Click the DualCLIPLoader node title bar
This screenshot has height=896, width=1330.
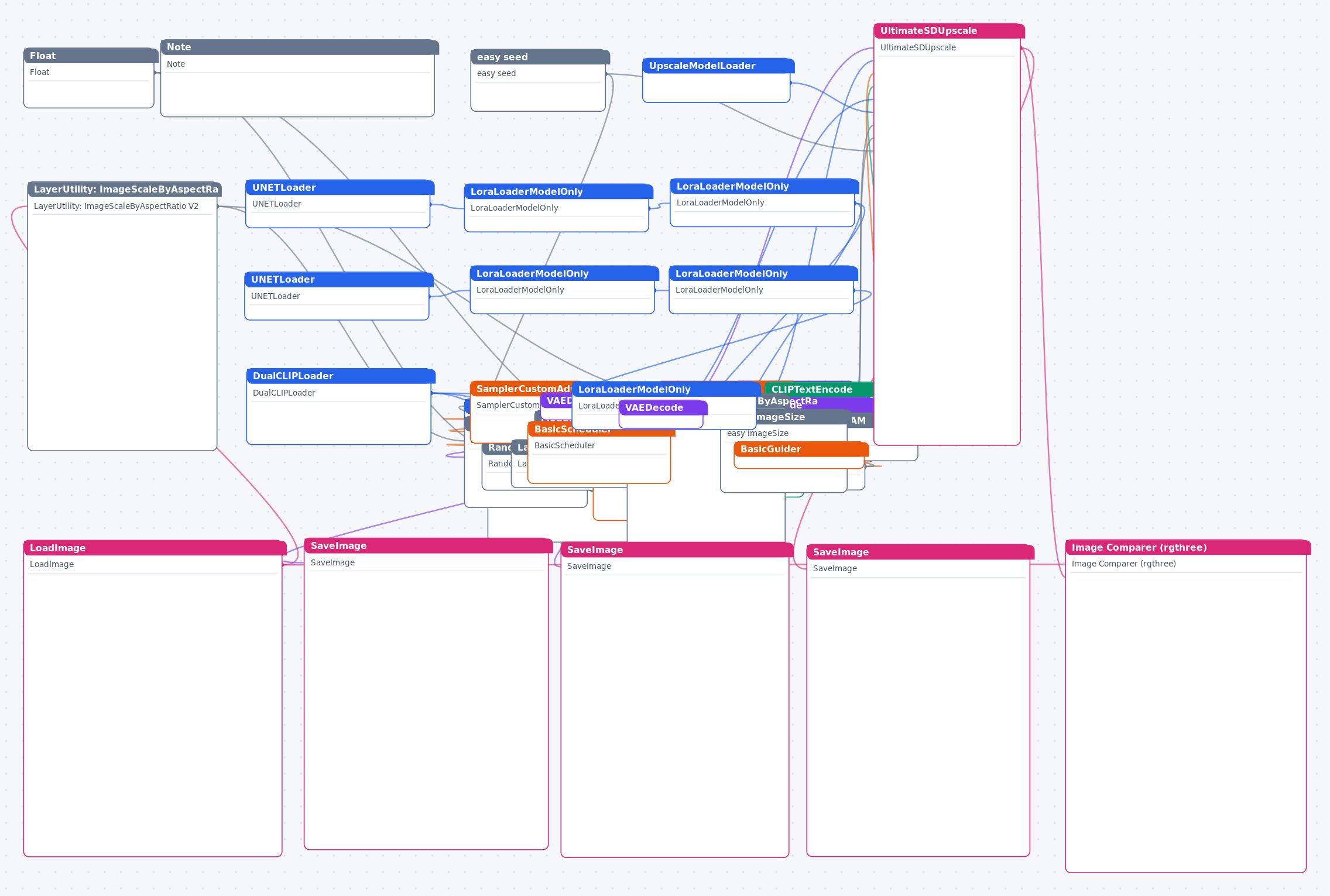pyautogui.click(x=341, y=376)
